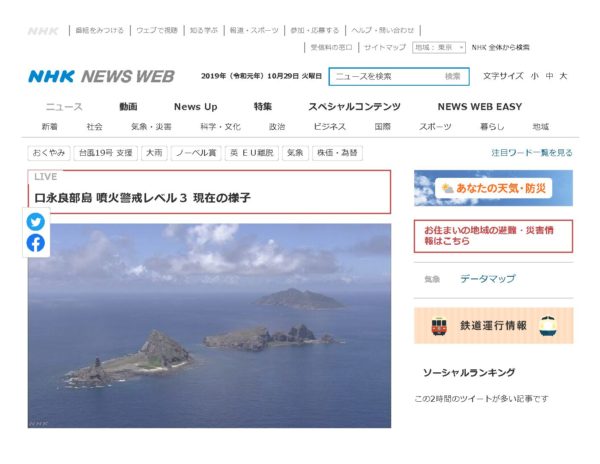Click the 気象 keyword tag
The width and height of the screenshot is (600, 464).
(295, 153)
